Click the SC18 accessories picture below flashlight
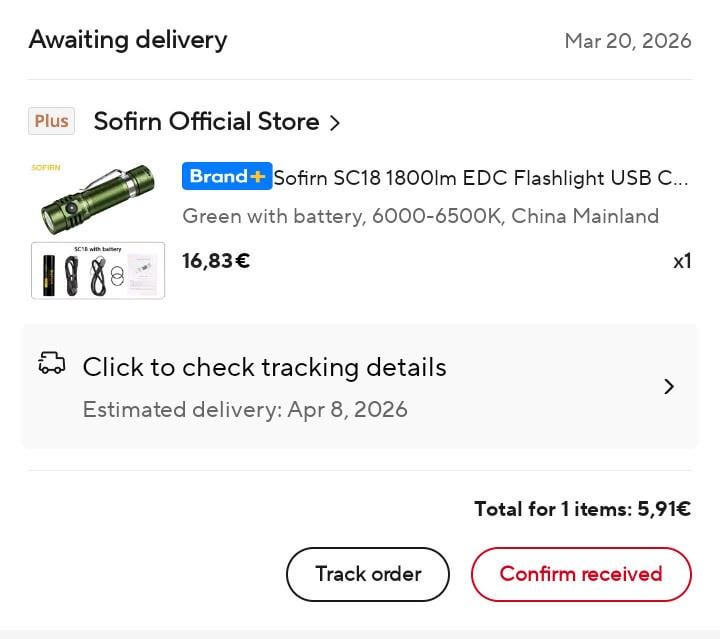Image resolution: width=720 pixels, height=639 pixels. coord(98,270)
